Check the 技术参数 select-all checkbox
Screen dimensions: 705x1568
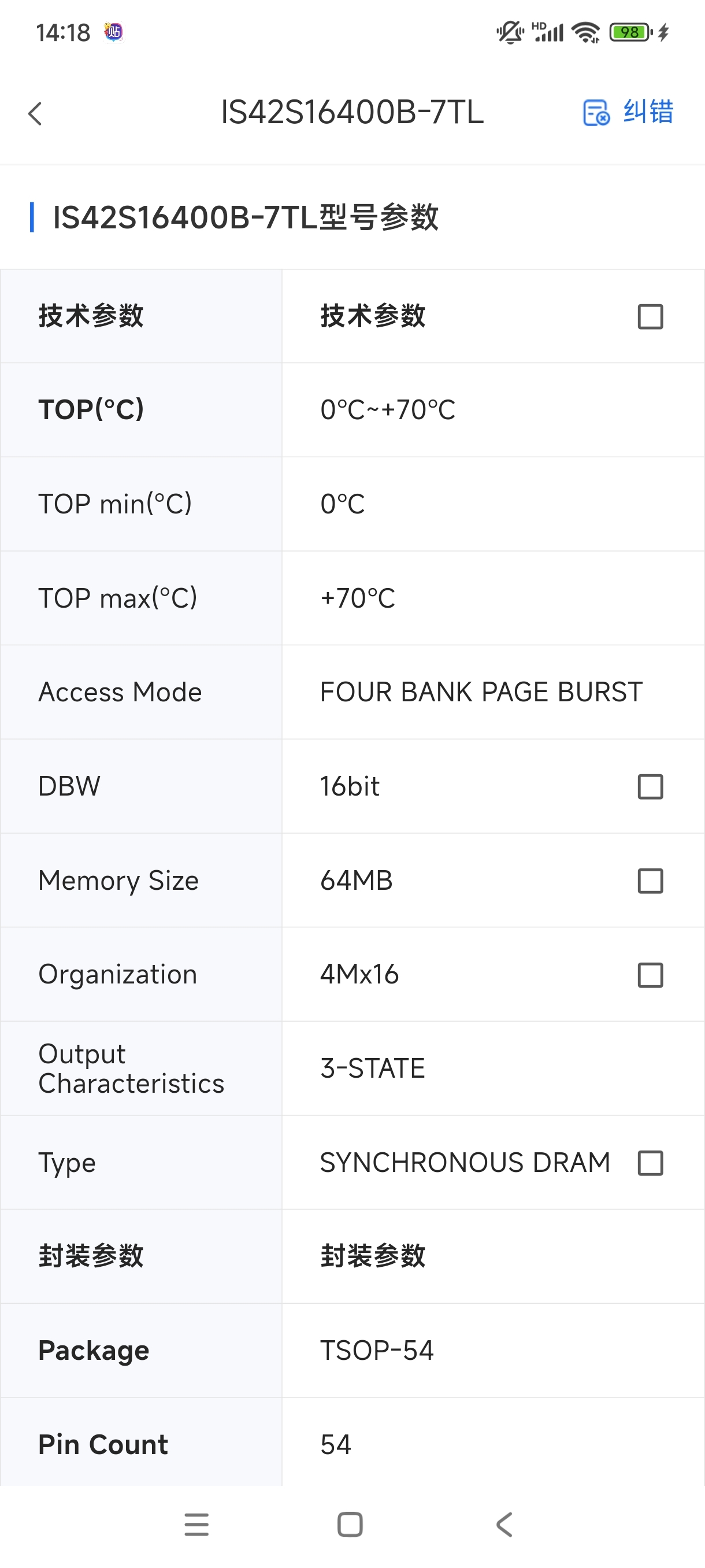click(650, 316)
